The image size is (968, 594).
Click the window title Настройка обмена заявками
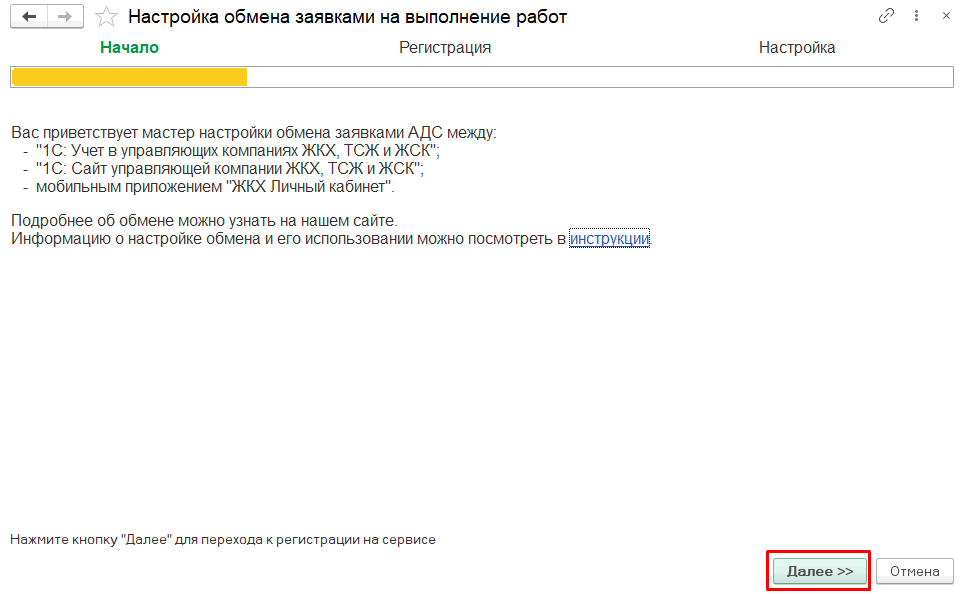point(348,17)
